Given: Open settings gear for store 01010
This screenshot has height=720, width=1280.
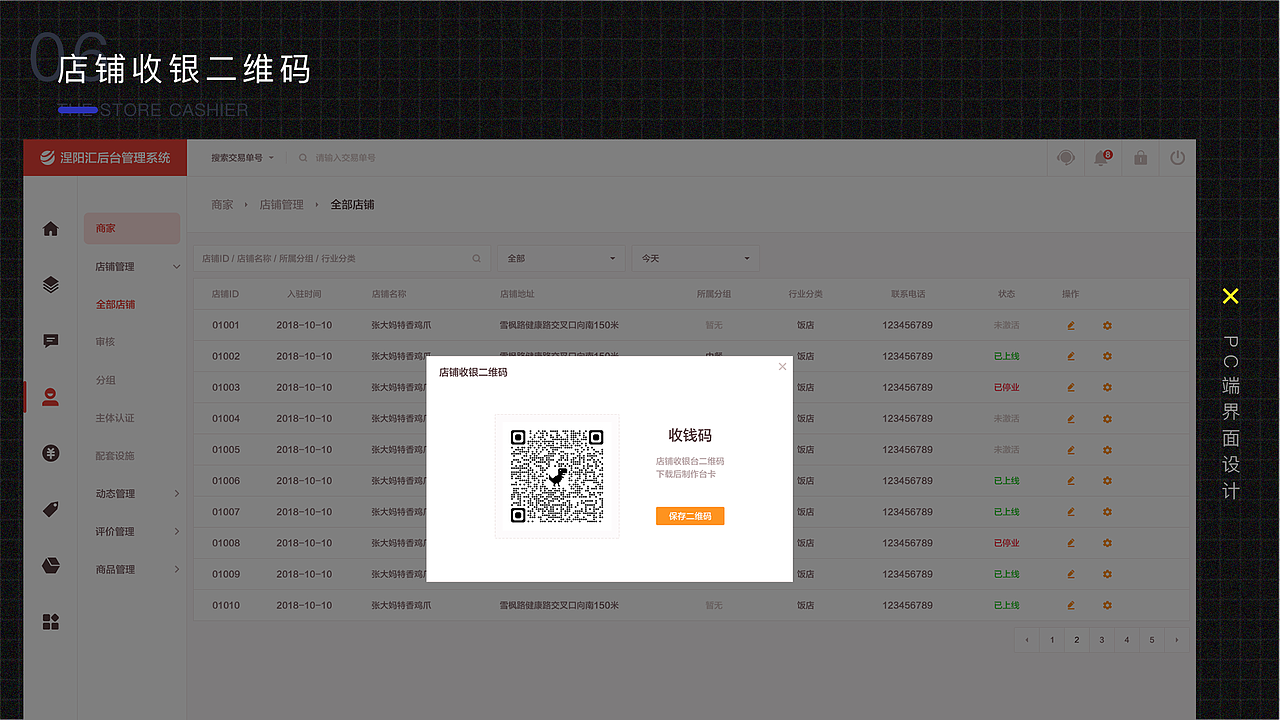Looking at the screenshot, I should tap(1107, 605).
